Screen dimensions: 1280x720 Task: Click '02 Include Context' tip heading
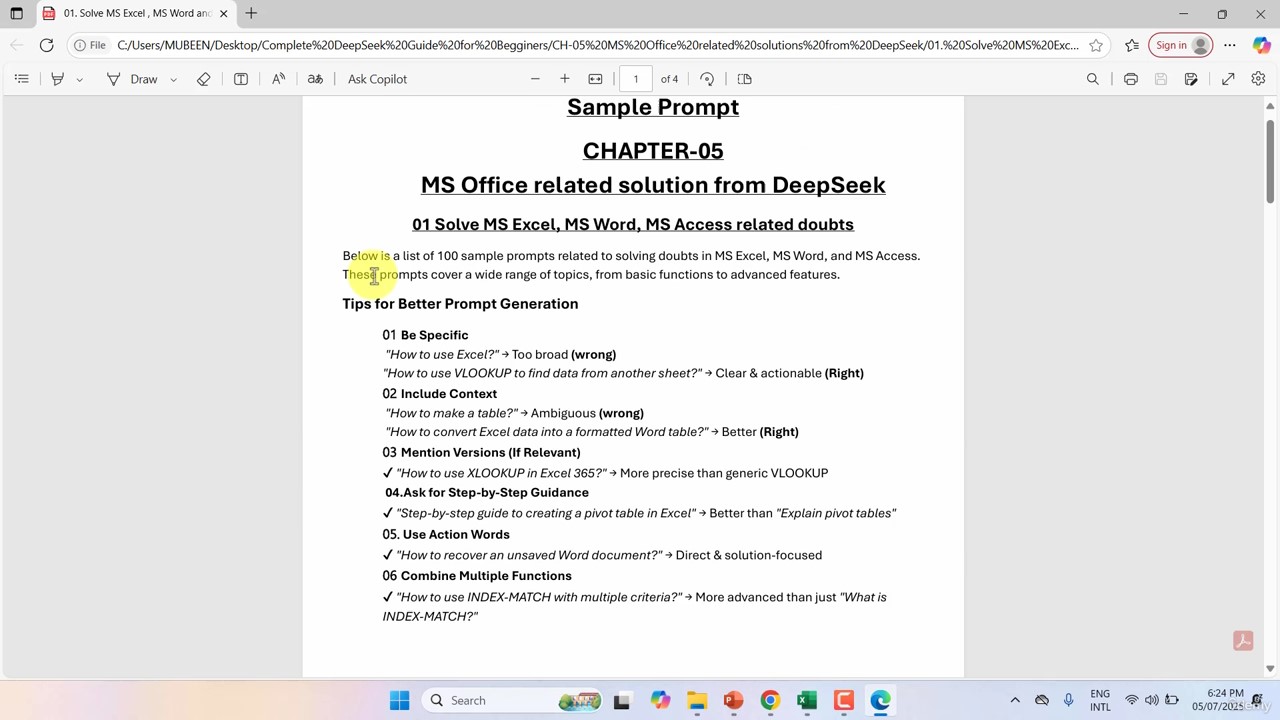click(x=439, y=394)
